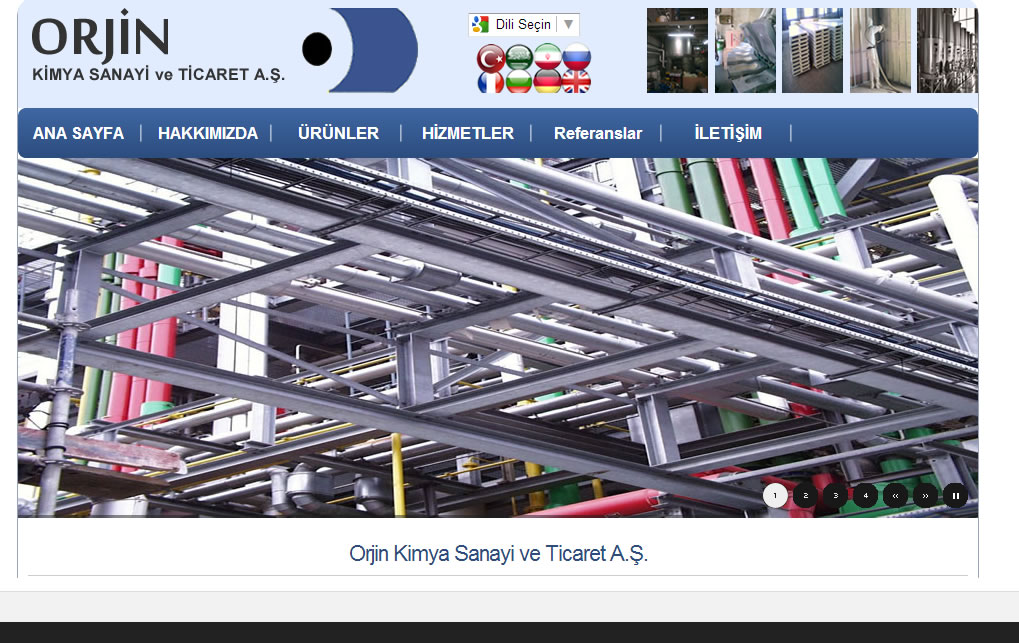Click the French flag icon
The image size is (1019, 643).
(x=491, y=83)
